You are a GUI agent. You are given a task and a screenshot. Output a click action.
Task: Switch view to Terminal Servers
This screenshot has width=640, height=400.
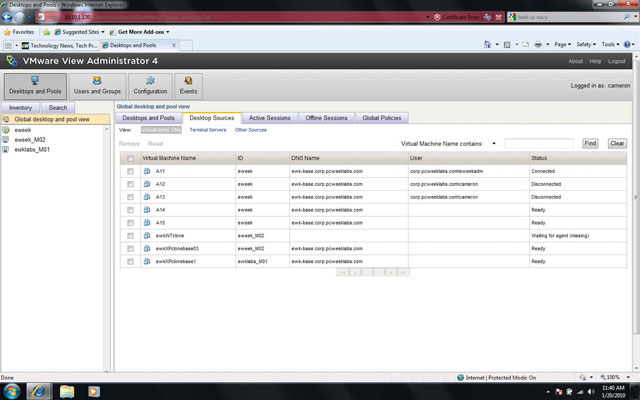[x=208, y=130]
